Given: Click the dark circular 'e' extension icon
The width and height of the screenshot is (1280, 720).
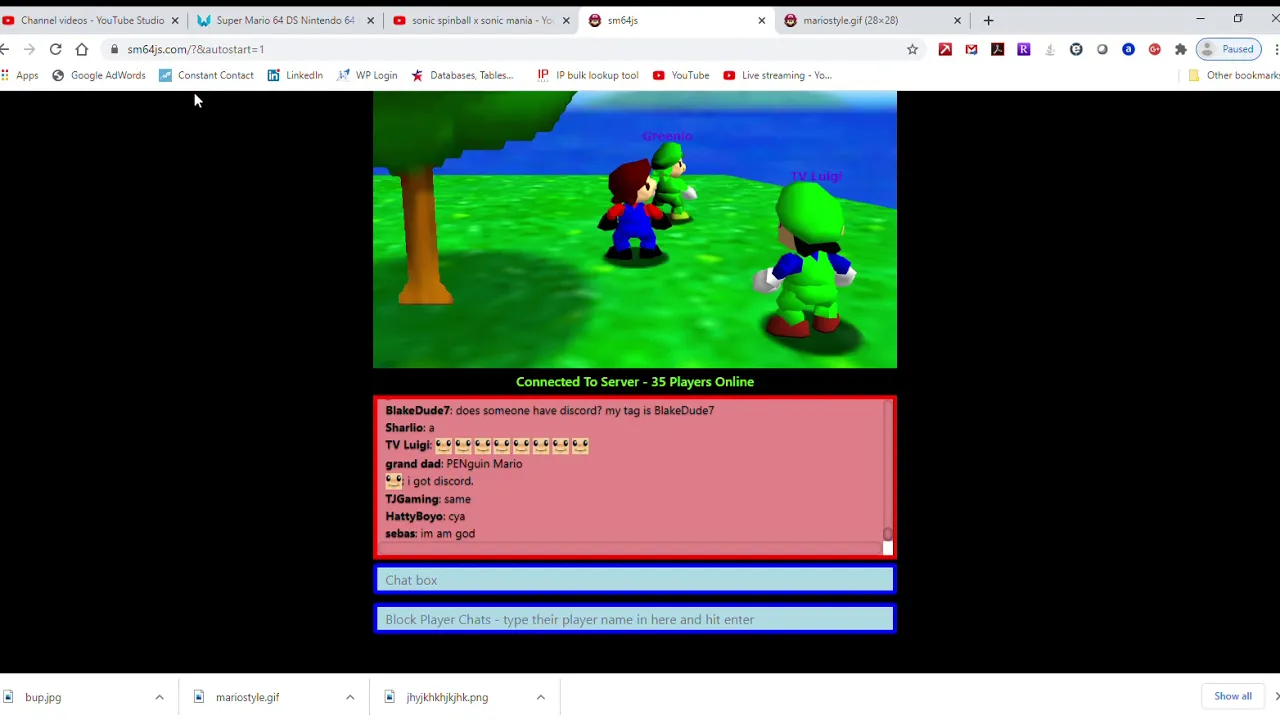Looking at the screenshot, I should tap(1076, 49).
